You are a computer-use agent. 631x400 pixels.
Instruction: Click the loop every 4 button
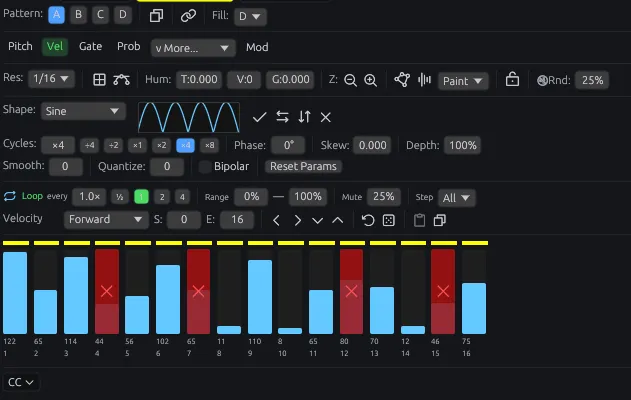click(182, 197)
